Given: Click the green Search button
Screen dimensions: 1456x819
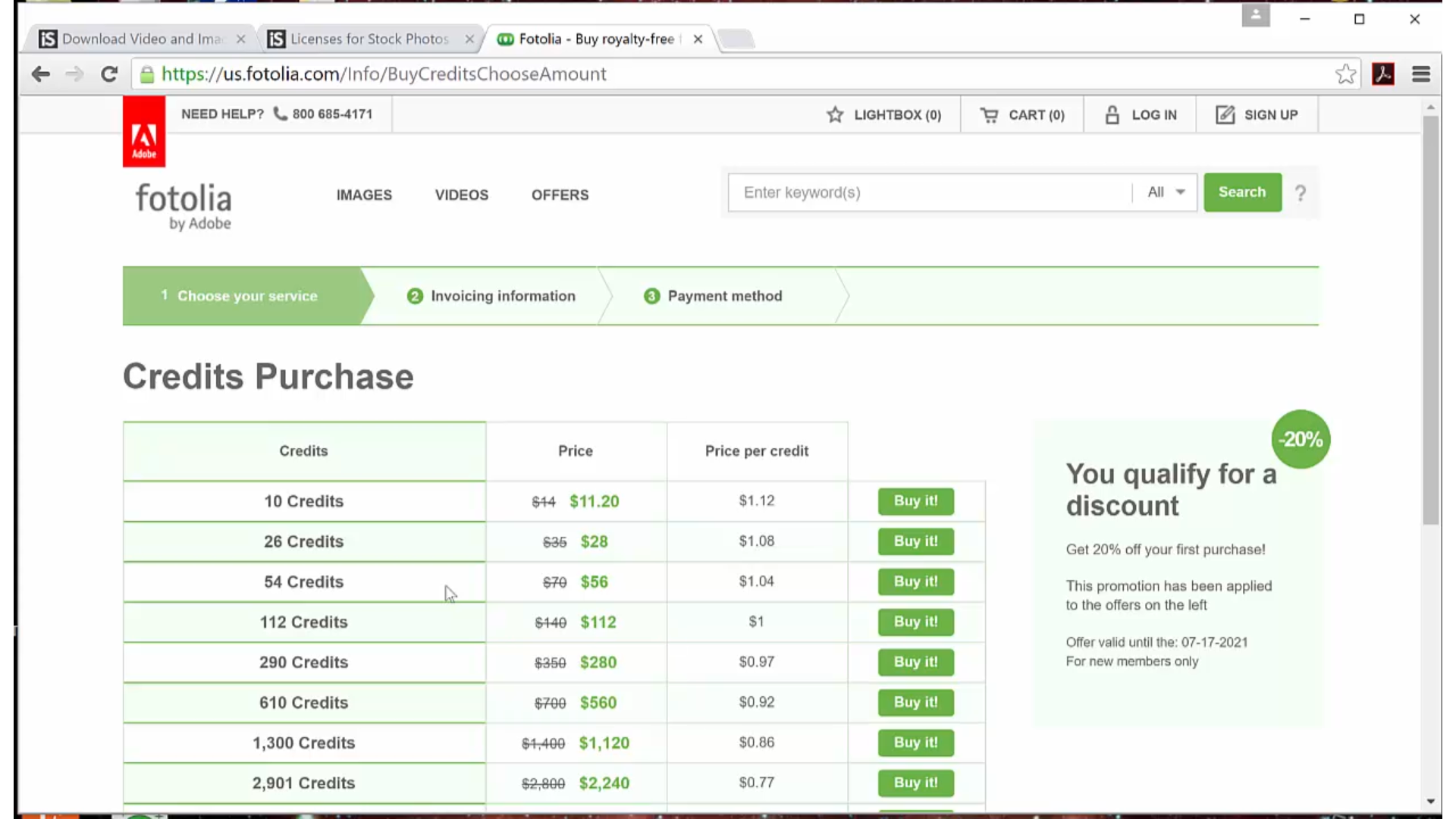Looking at the screenshot, I should pyautogui.click(x=1242, y=192).
